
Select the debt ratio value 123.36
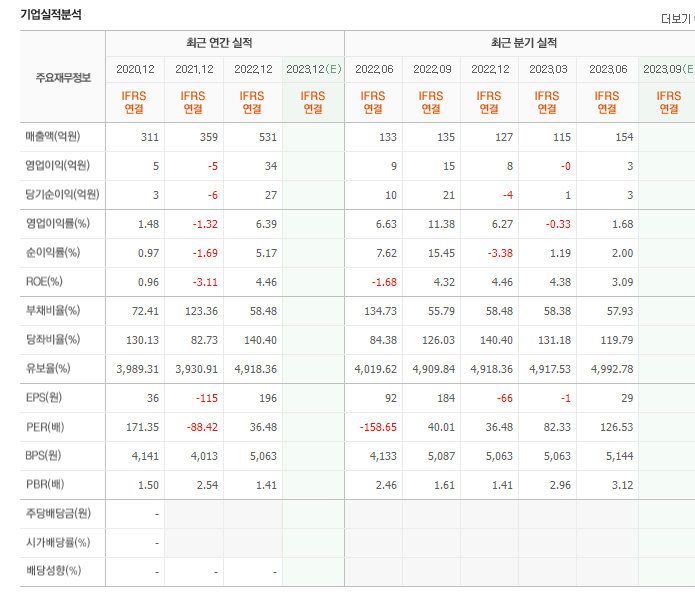click(201, 311)
